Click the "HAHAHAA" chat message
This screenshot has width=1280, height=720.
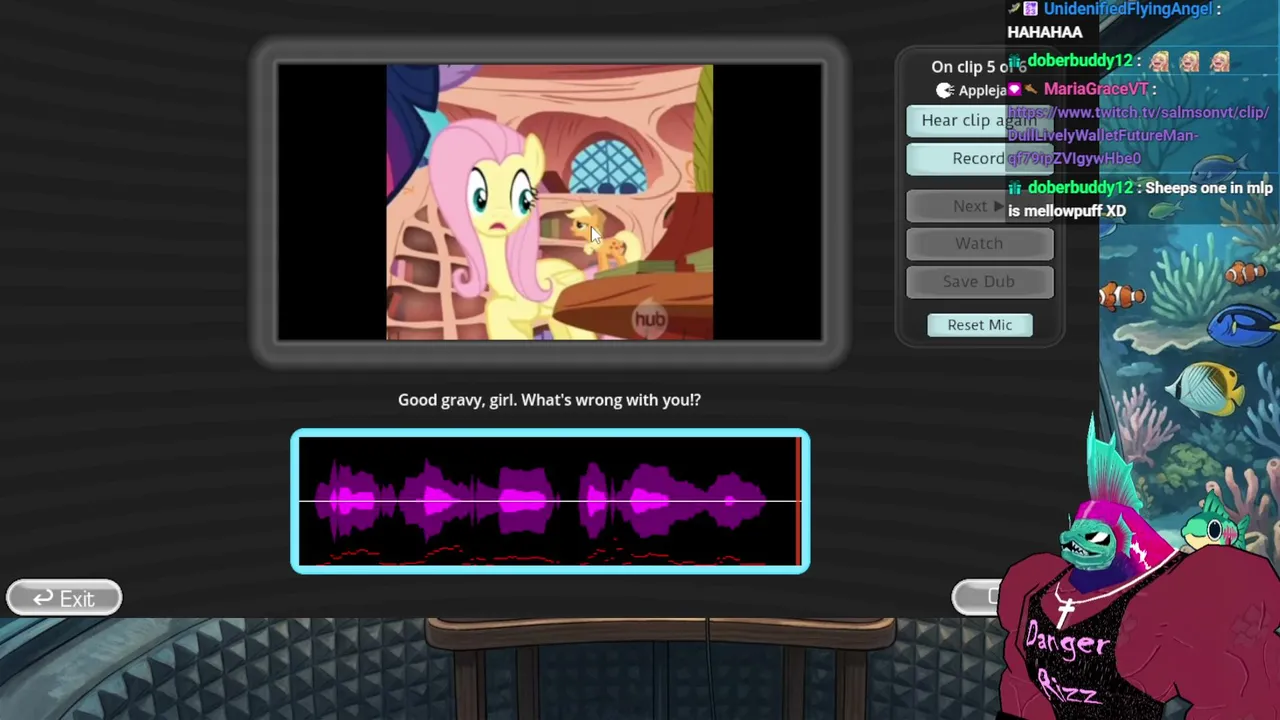(x=1045, y=32)
